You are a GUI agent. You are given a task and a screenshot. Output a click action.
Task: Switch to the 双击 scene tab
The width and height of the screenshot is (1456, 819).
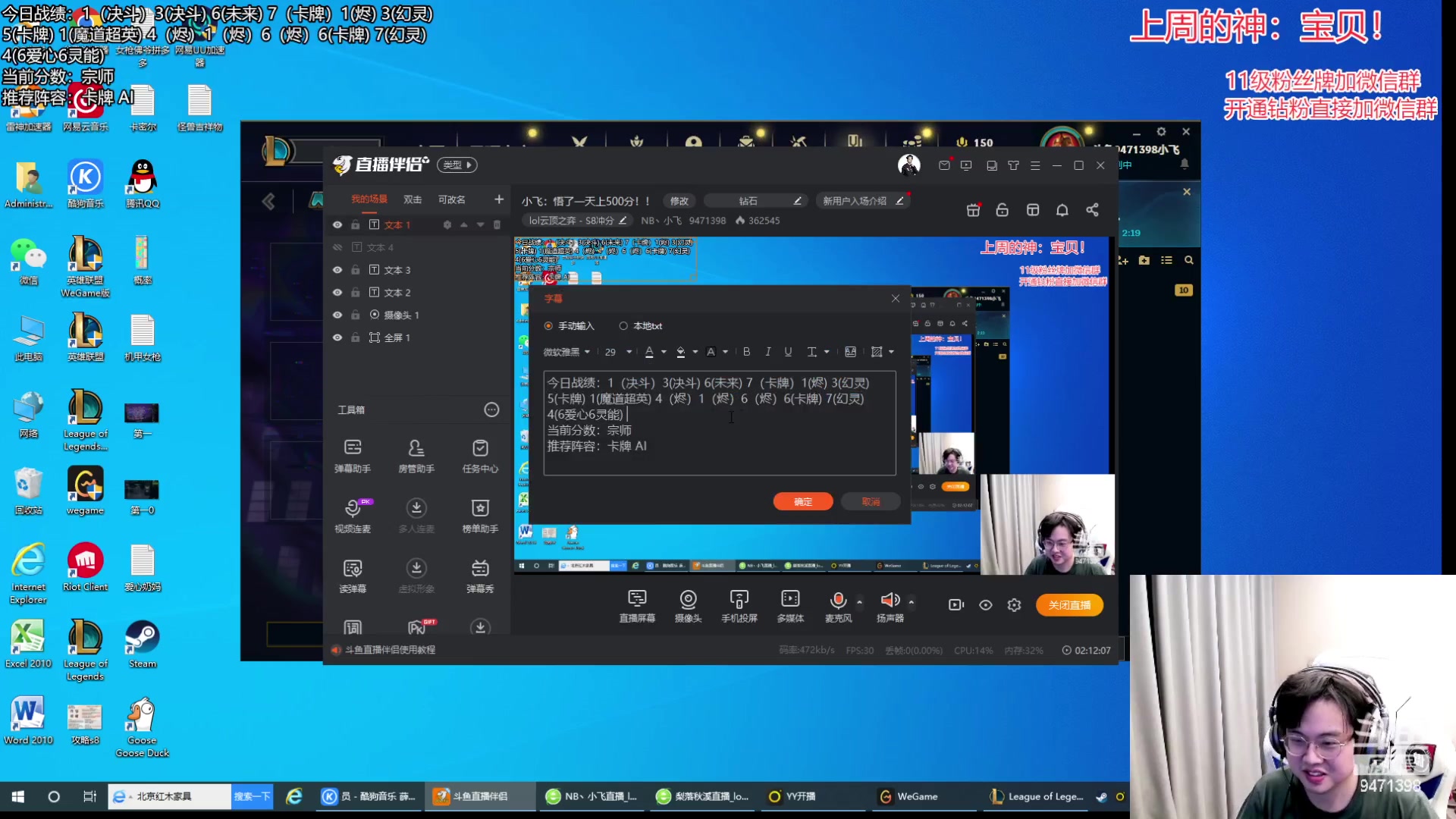pyautogui.click(x=412, y=199)
